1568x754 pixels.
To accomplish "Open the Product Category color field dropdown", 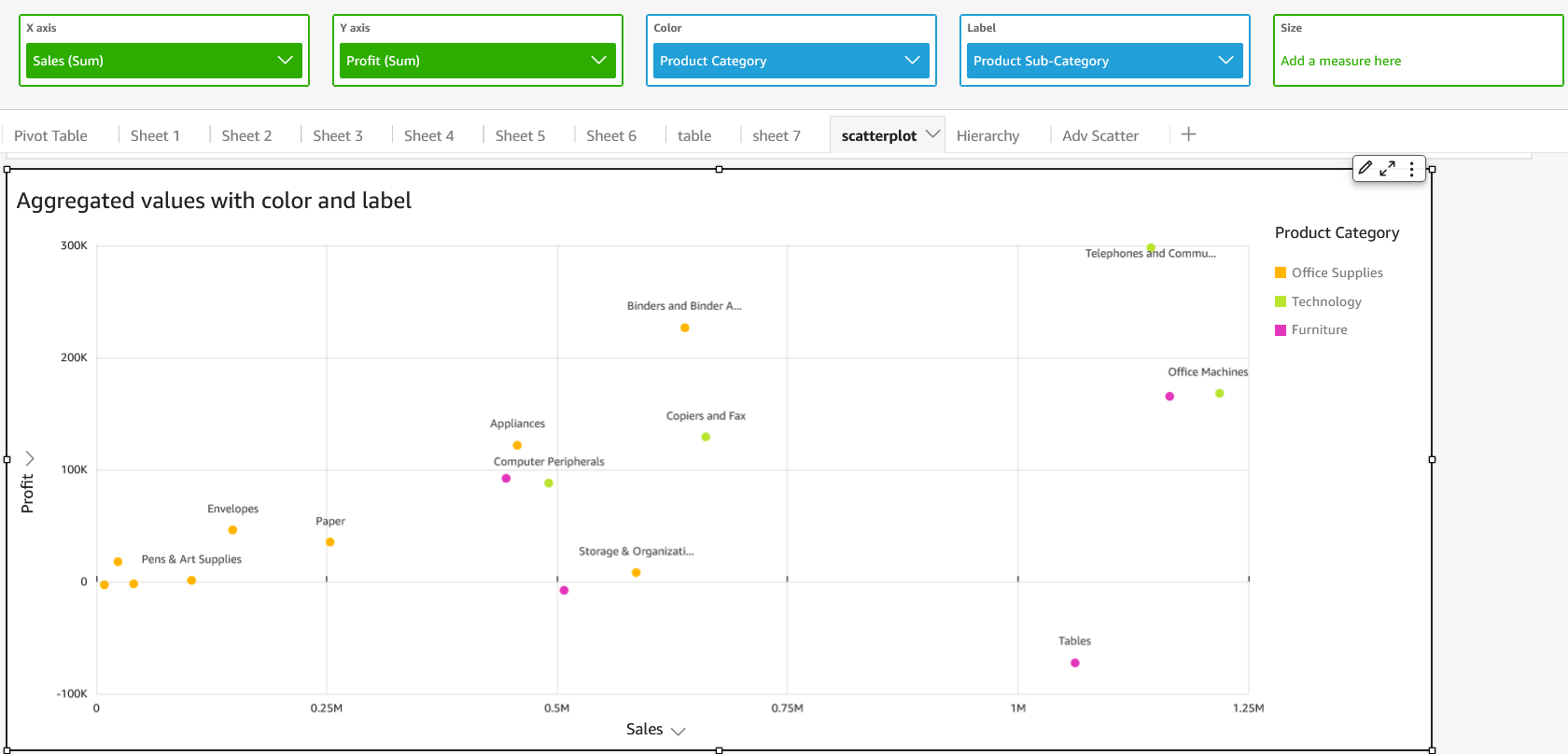I will point(912,61).
